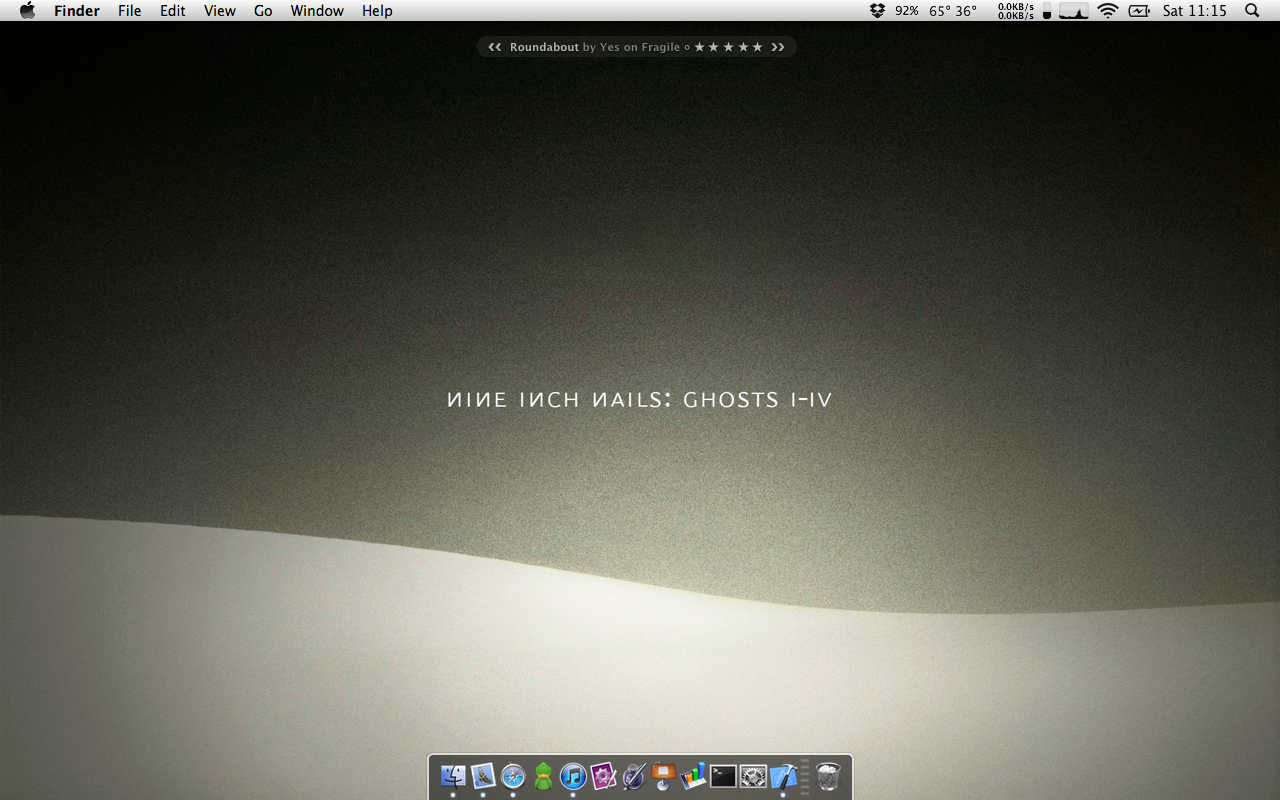Launch Xcode hammer and blueprint icon
Image resolution: width=1280 pixels, height=800 pixels.
pos(783,775)
